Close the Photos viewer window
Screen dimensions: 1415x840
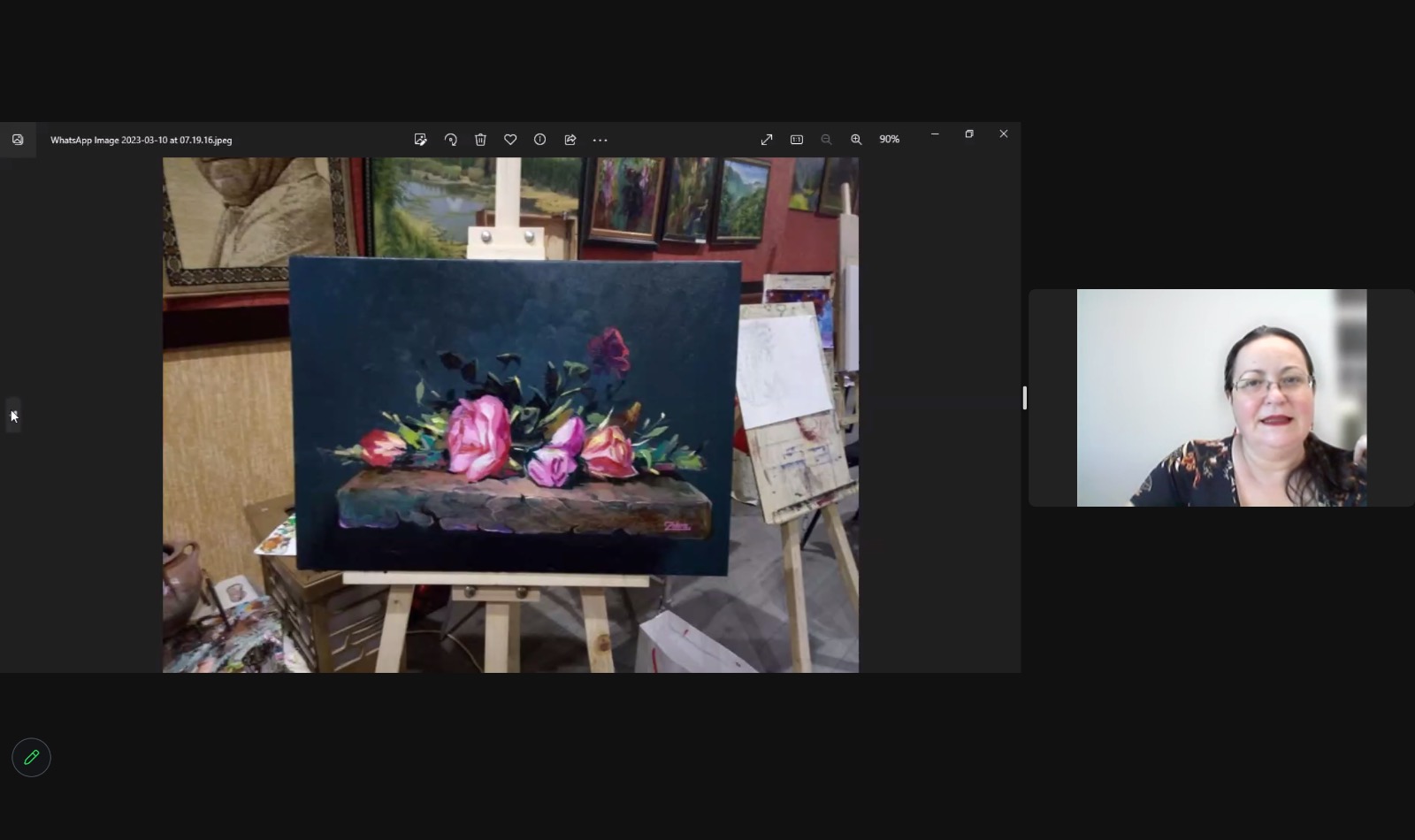(x=1004, y=134)
